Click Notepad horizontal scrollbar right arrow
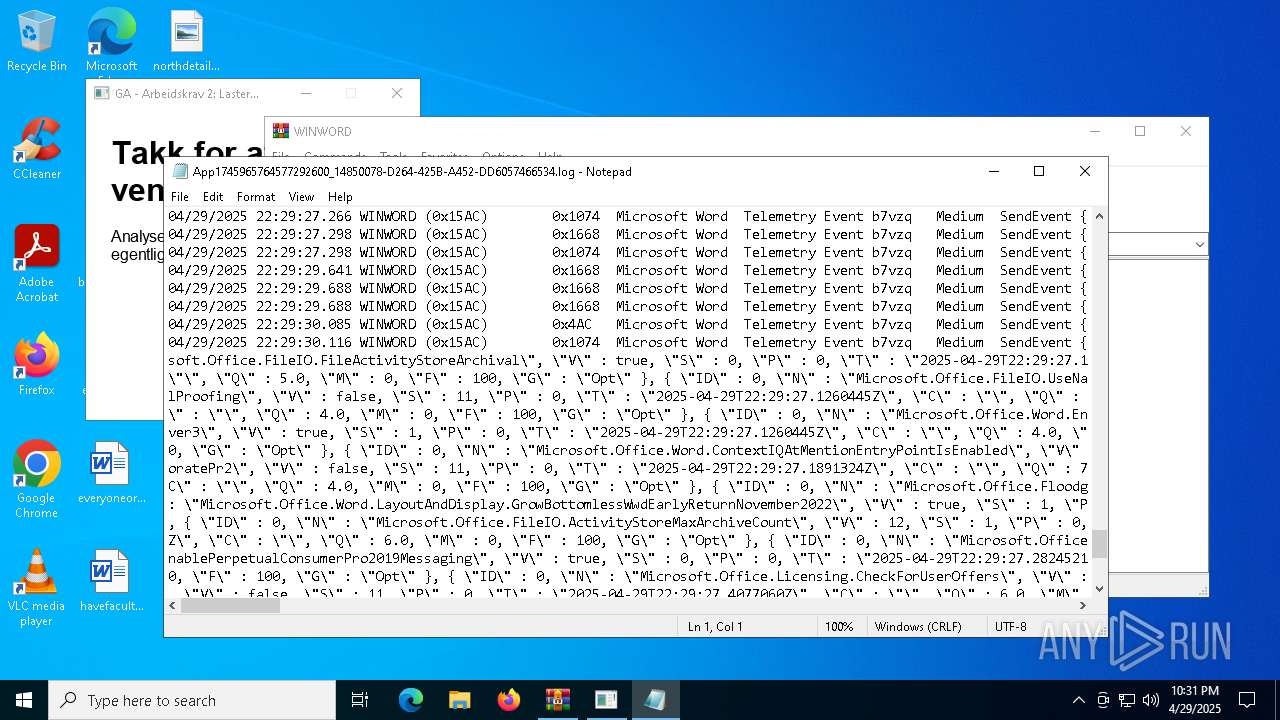The image size is (1280, 720). click(1082, 605)
